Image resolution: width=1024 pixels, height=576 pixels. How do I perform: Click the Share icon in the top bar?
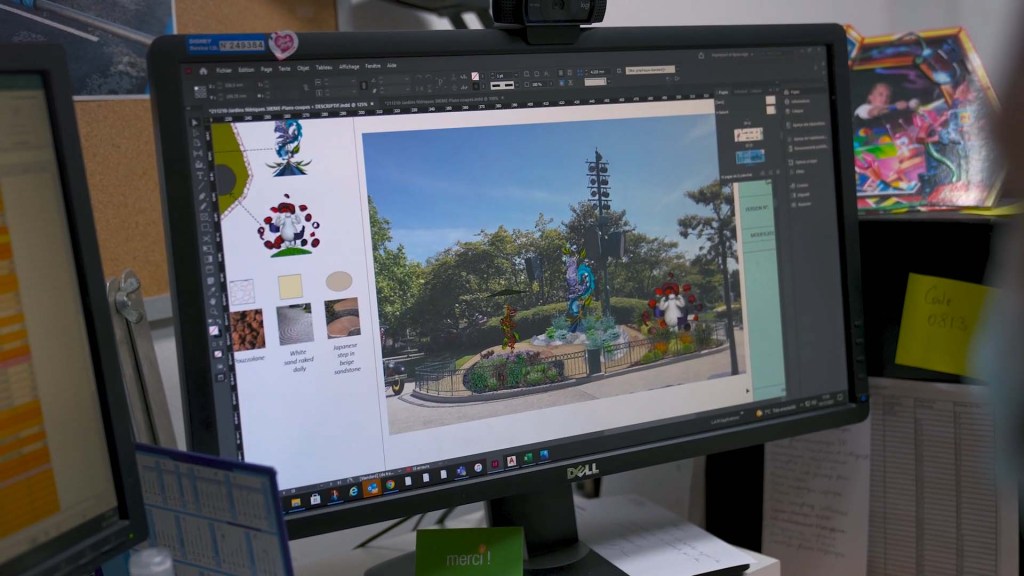click(701, 56)
